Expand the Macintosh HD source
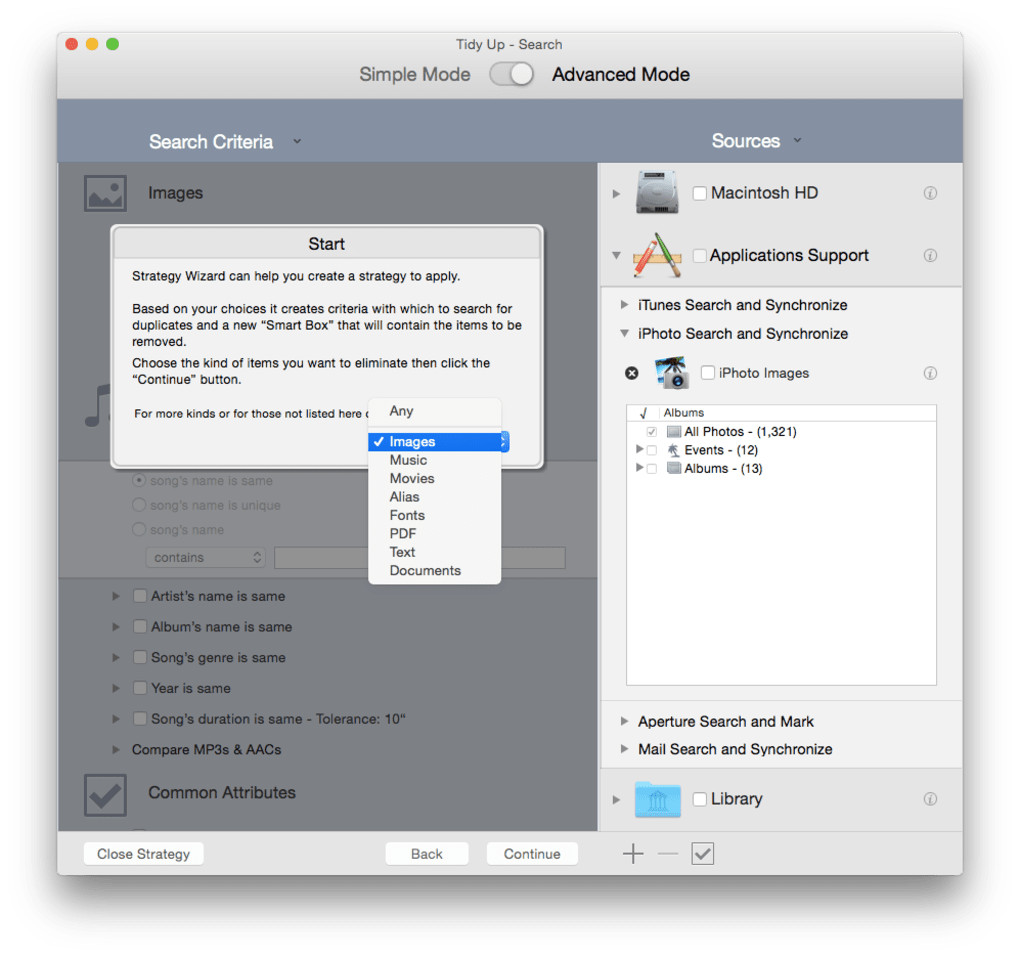 pos(616,193)
